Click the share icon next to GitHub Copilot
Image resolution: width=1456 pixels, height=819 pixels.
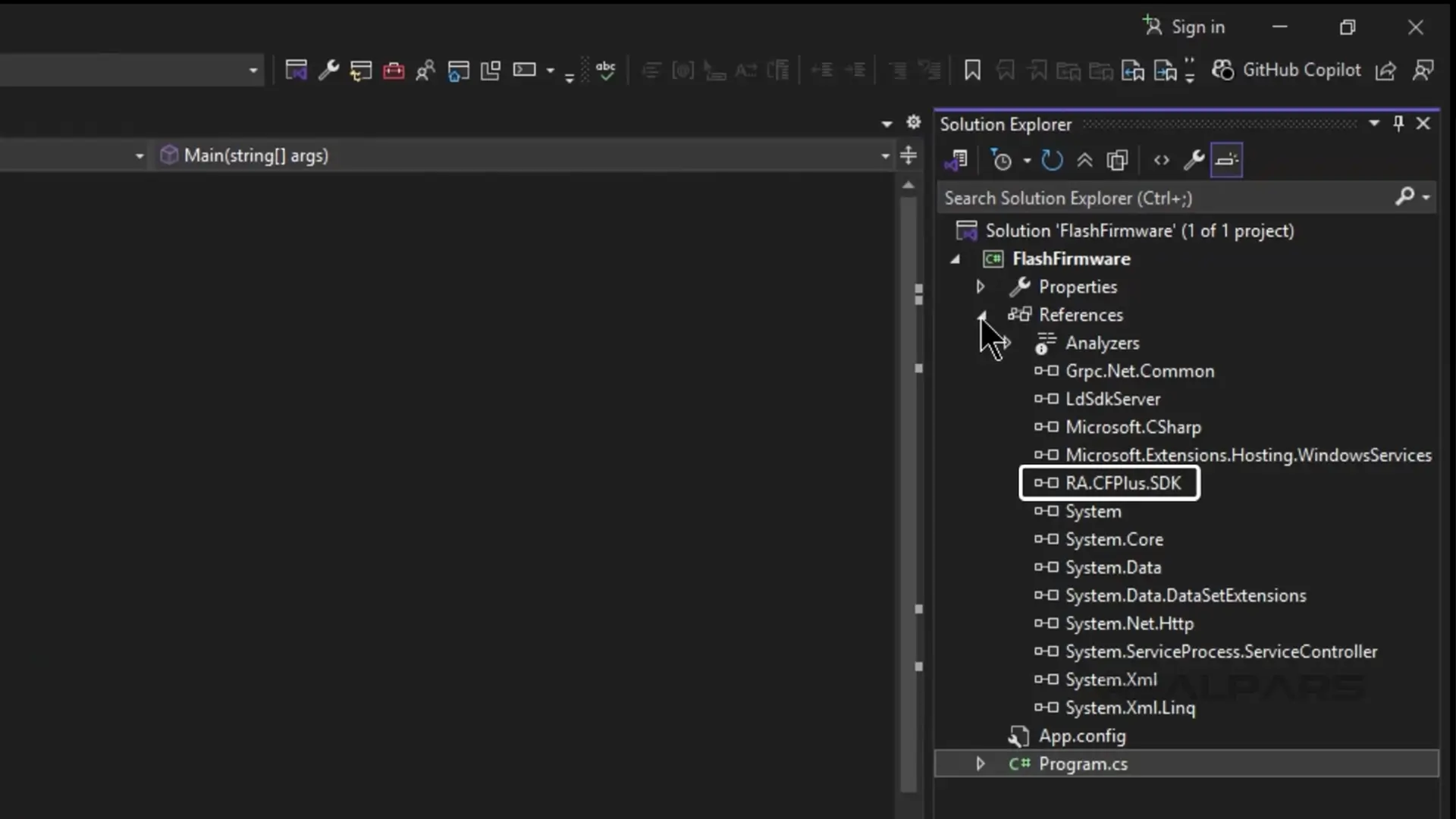[x=1385, y=71]
